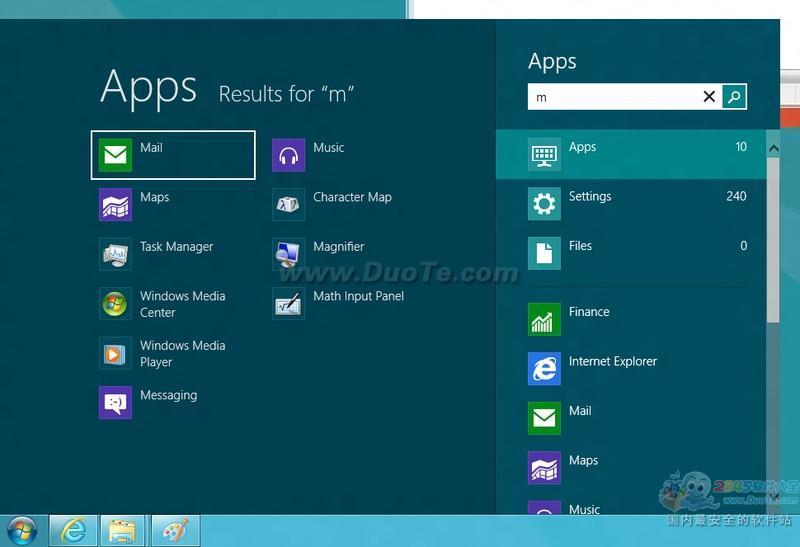800x547 pixels.
Task: Click the Magnifier label
Action: [339, 247]
